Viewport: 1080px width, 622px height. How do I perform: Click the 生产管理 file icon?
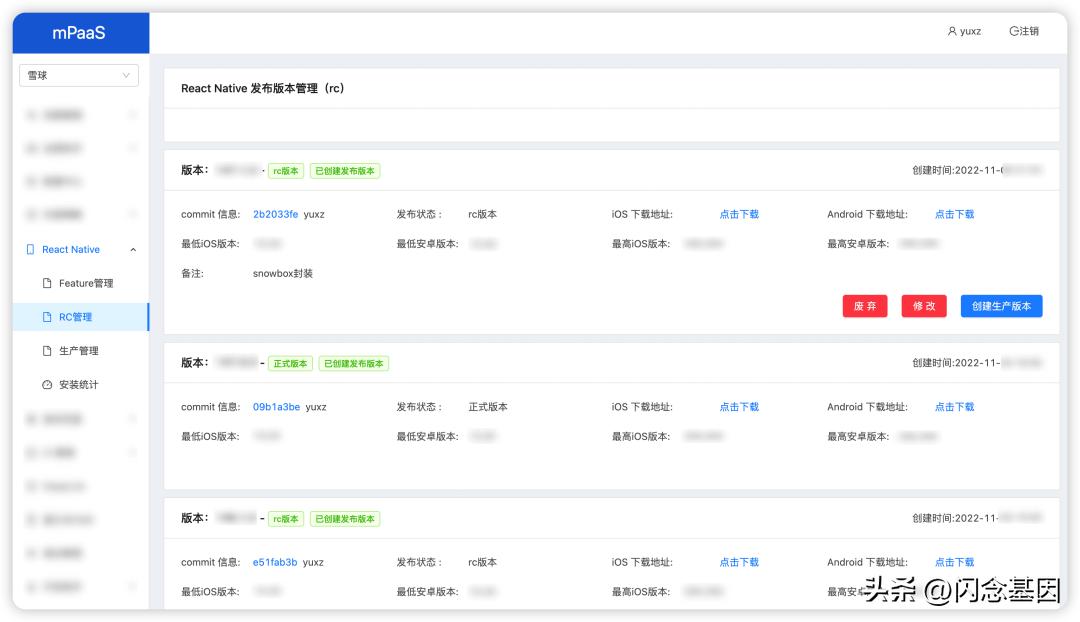(47, 351)
